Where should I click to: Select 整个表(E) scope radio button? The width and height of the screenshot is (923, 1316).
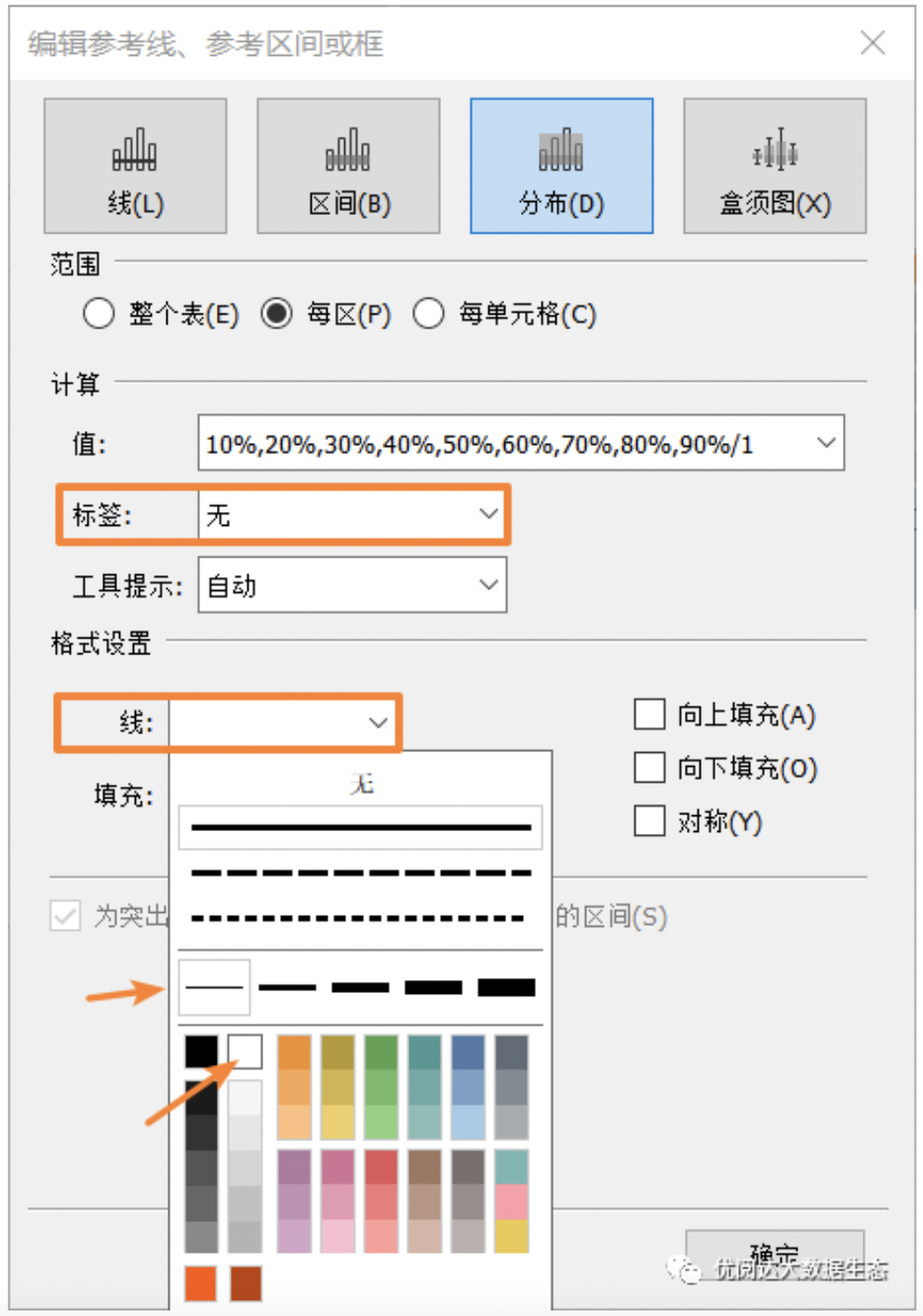click(99, 314)
